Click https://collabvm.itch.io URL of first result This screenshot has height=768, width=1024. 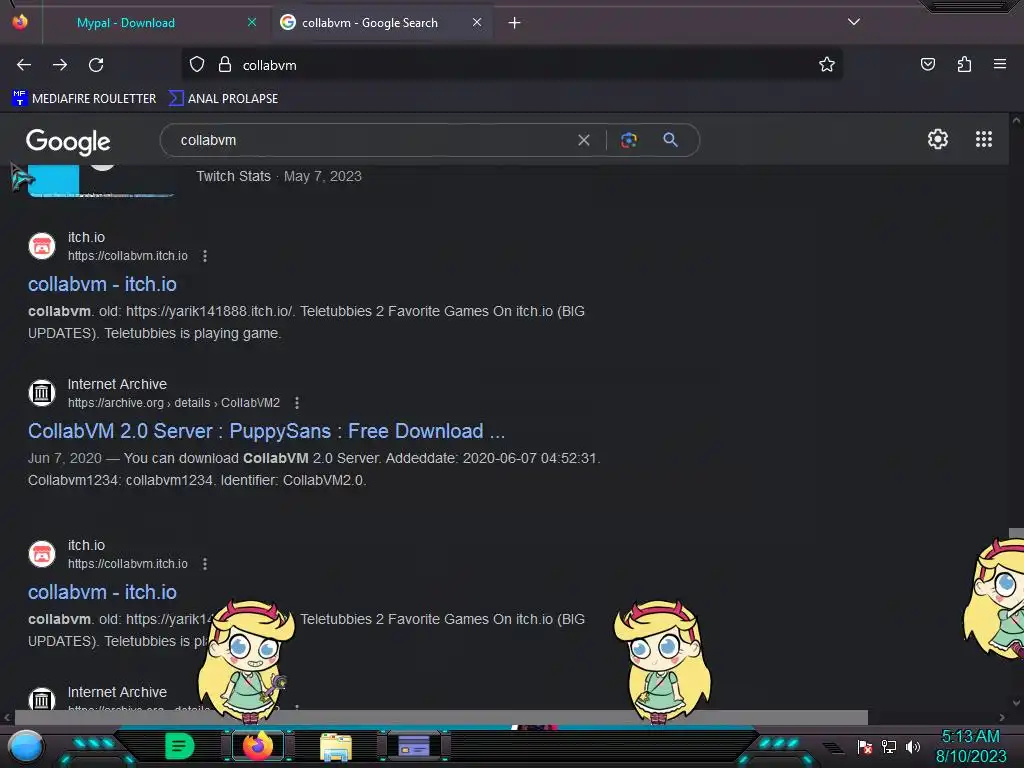click(x=128, y=256)
